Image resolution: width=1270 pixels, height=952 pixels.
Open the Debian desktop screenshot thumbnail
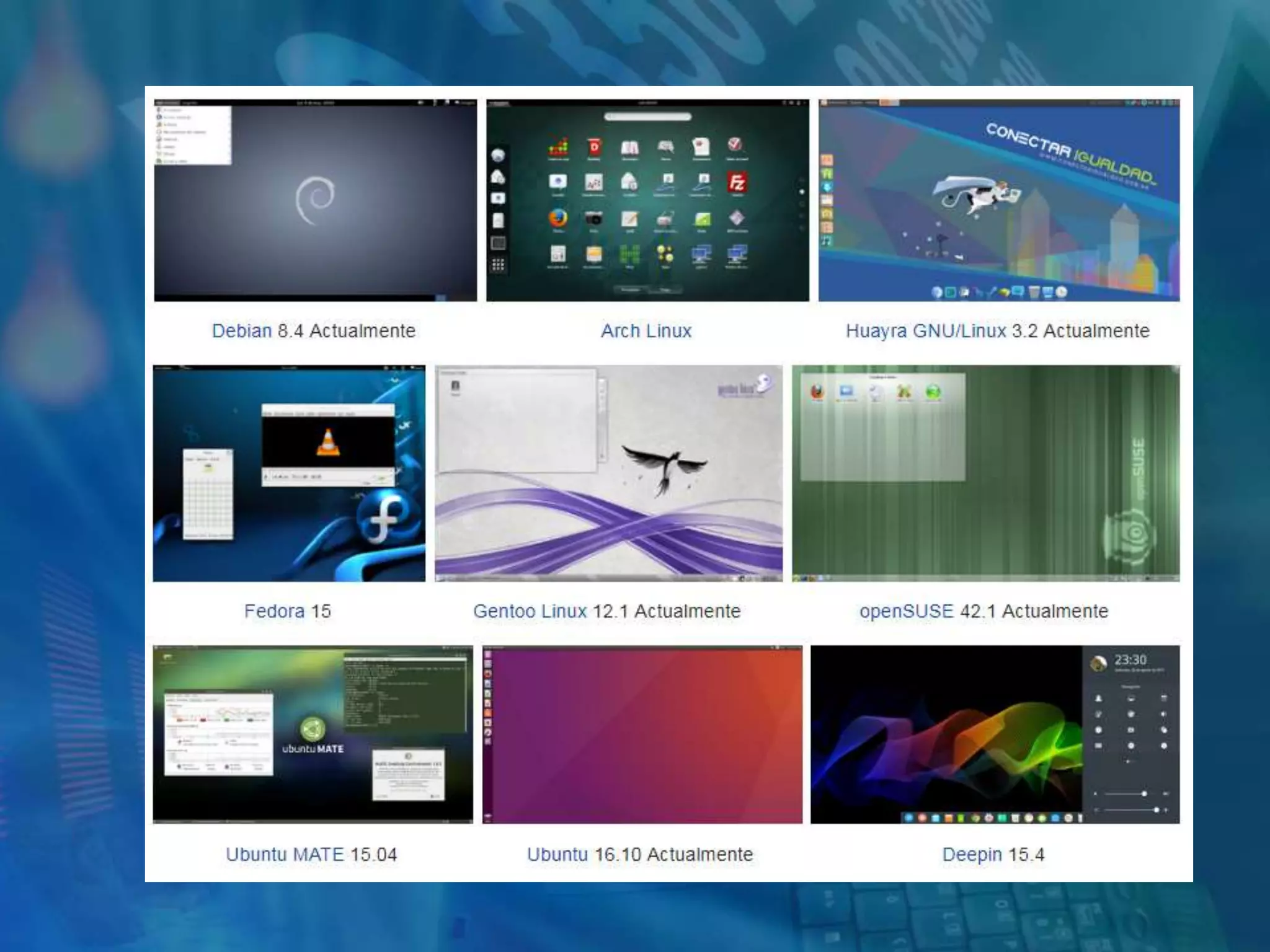click(x=316, y=200)
